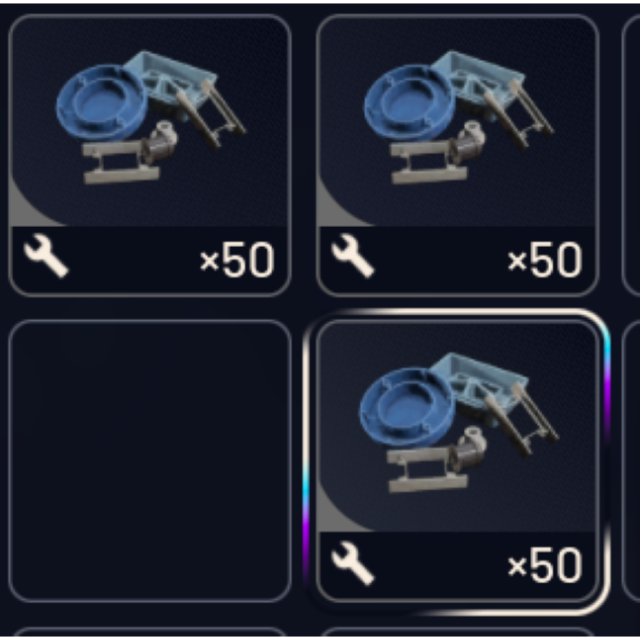Click the ×50 count in the top-right slot
This screenshot has height=640, width=640.
click(x=544, y=260)
